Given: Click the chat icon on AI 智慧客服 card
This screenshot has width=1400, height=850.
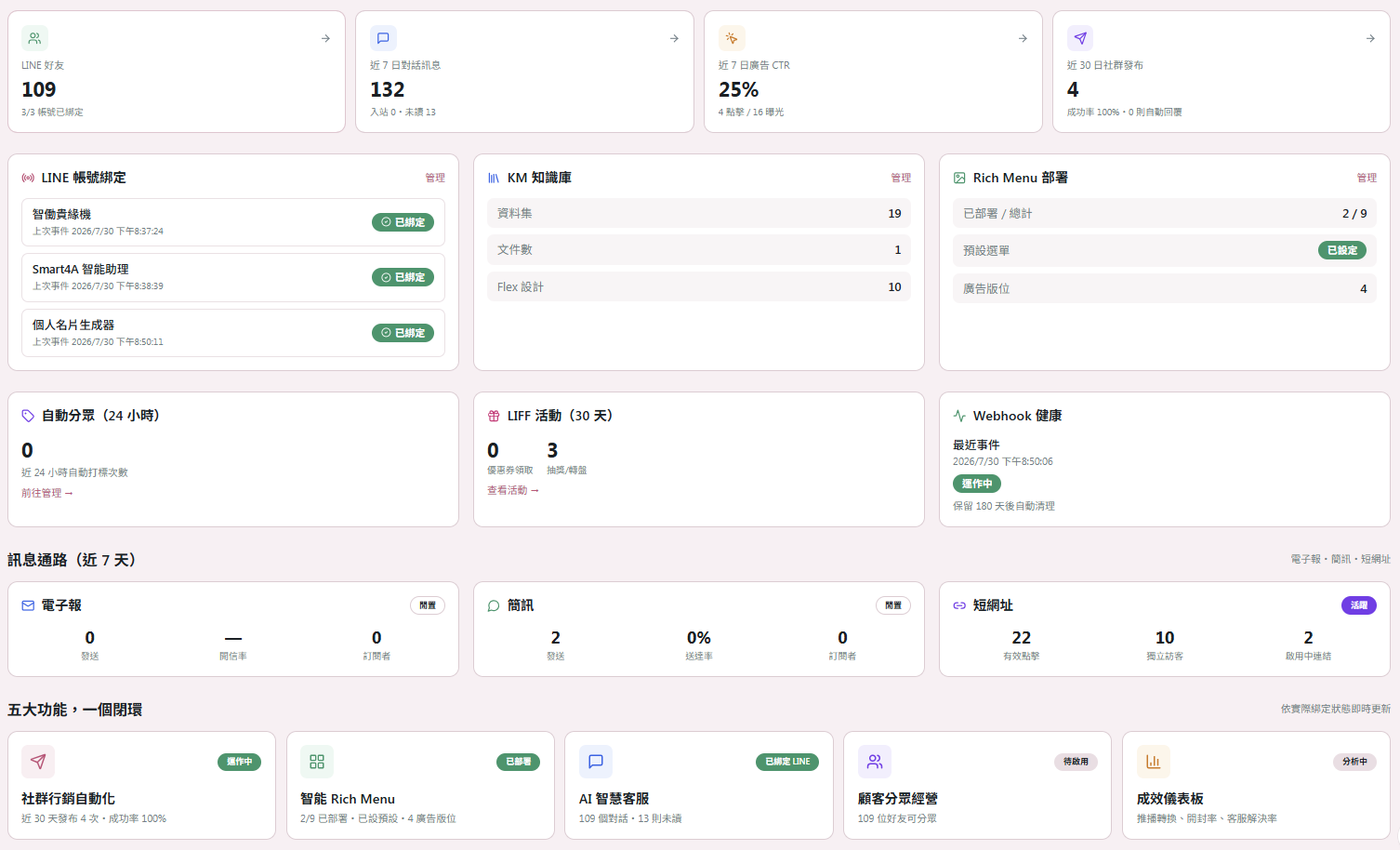Looking at the screenshot, I should 596,762.
